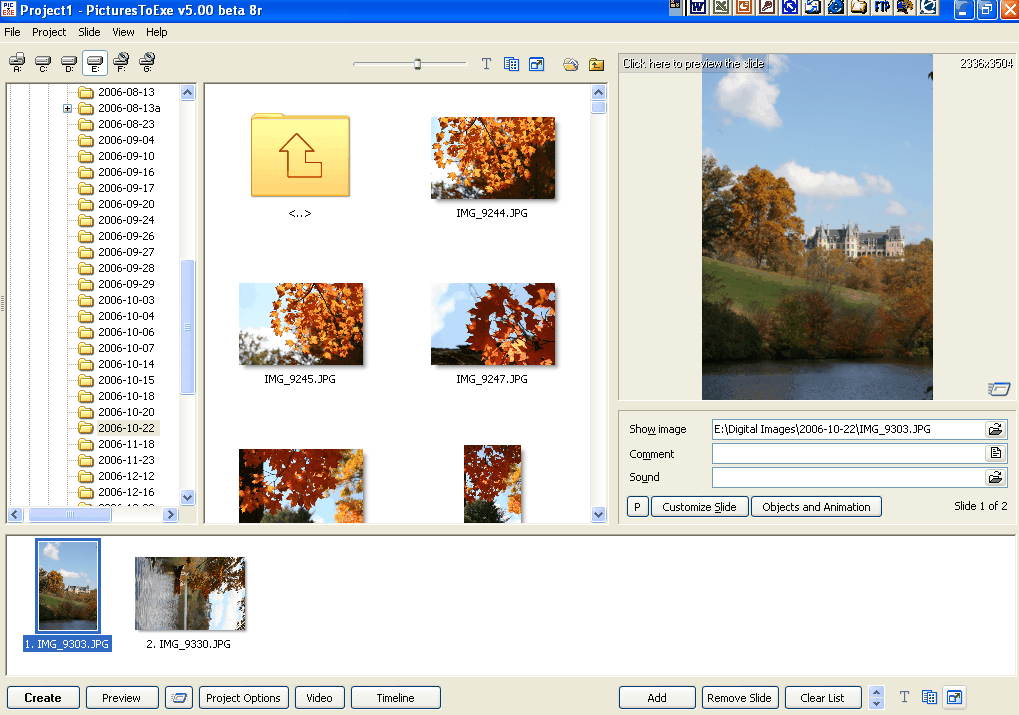Click the slide preview image
The height and width of the screenshot is (715, 1019).
point(817,226)
